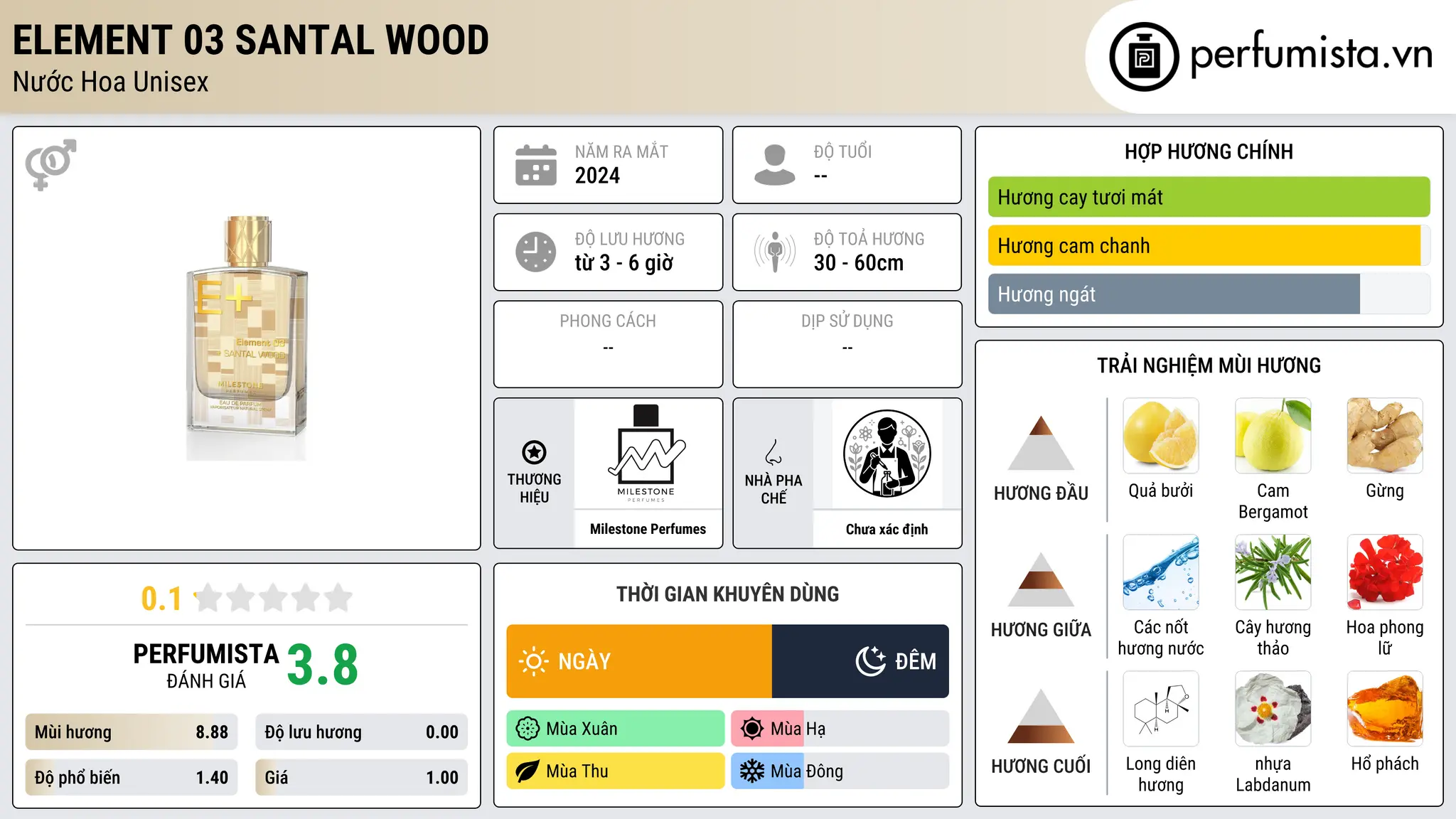Click the Giá score bar
1456x819 pixels.
pyautogui.click(x=361, y=777)
